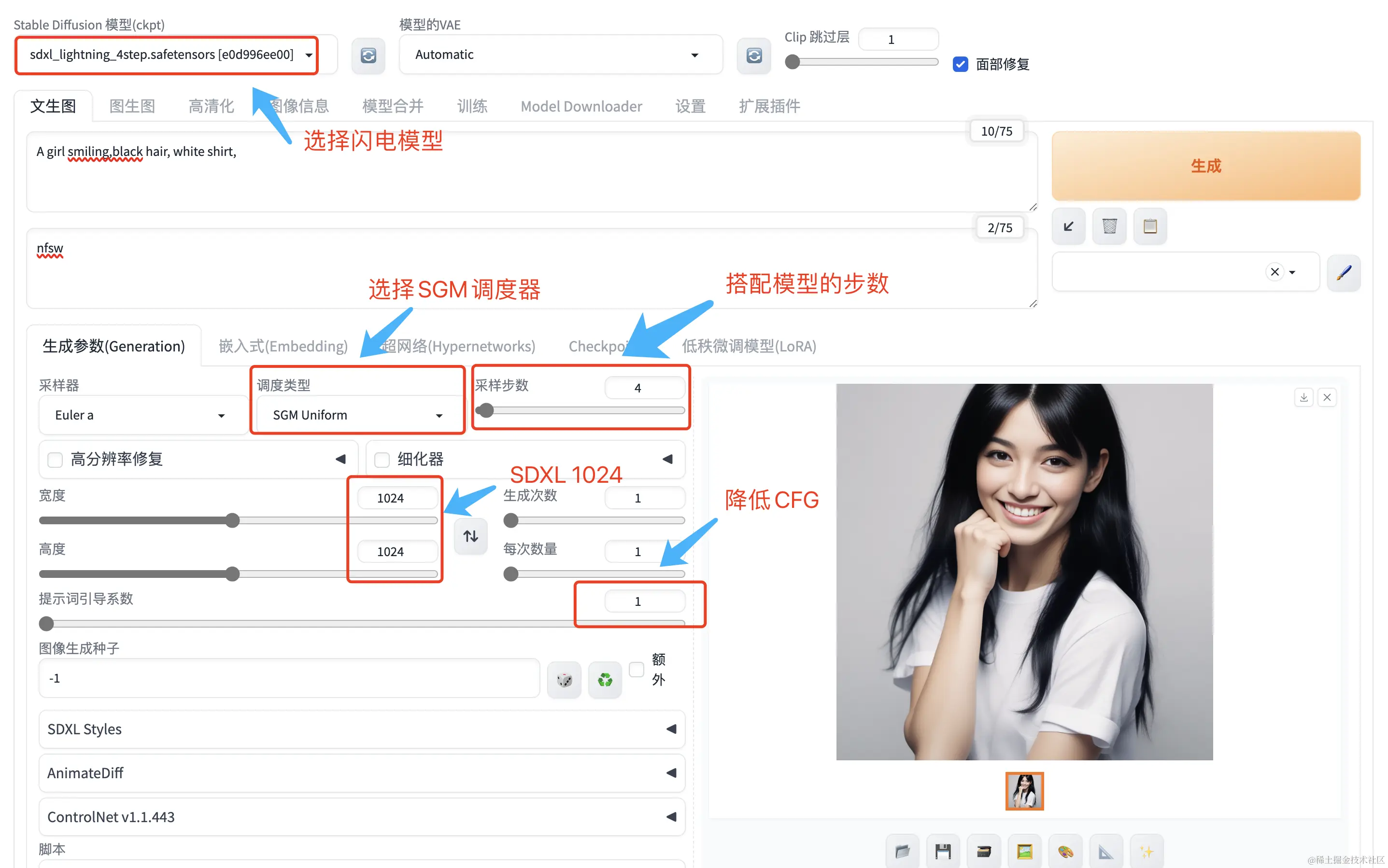Open the 低秩微调模型(LoRA) tab

(748, 346)
